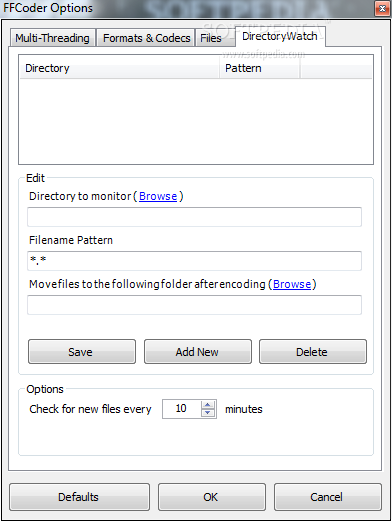
Task: Close the FFCoder Options window
Action: 382,9
